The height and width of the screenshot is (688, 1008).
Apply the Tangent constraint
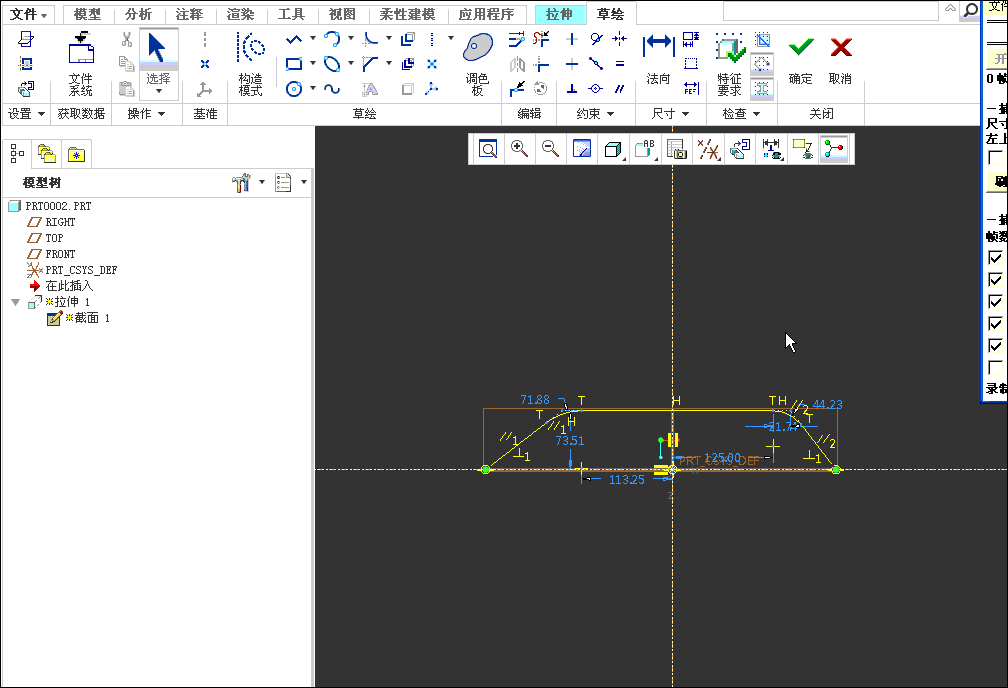click(596, 39)
